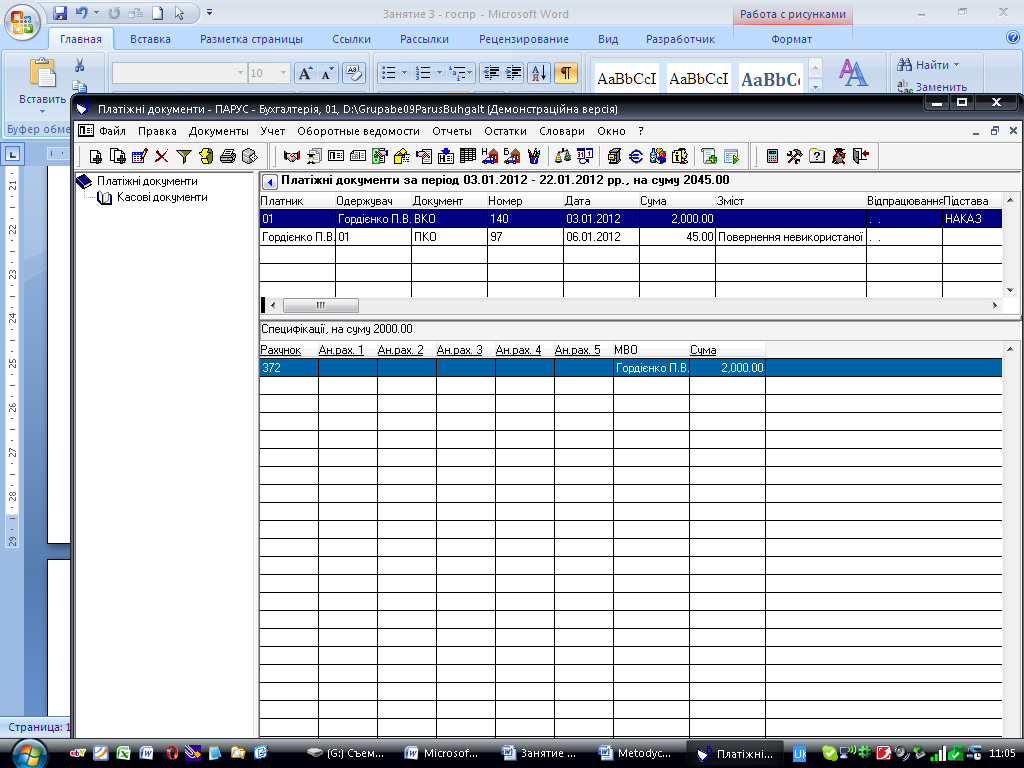The image size is (1024, 768).
Task: Click the left-arrow back button by the period header
Action: [x=269, y=182]
